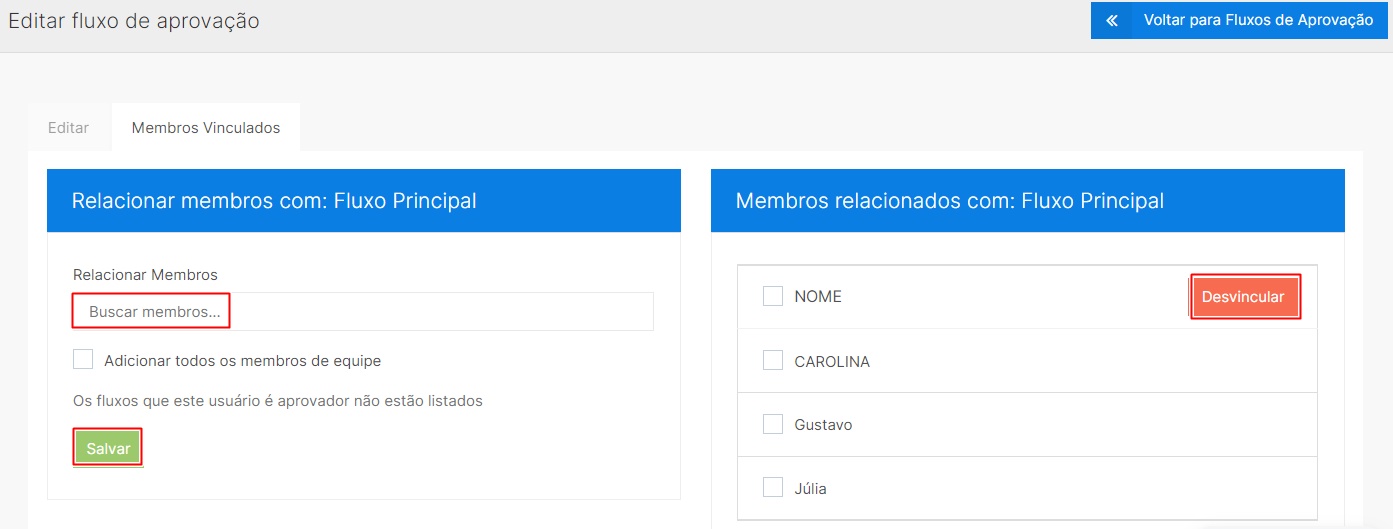Select the Gustavo member checkbox

click(x=772, y=425)
